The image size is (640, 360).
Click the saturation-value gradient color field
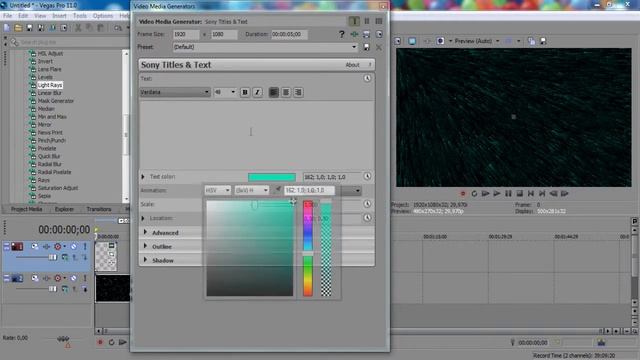[250, 248]
